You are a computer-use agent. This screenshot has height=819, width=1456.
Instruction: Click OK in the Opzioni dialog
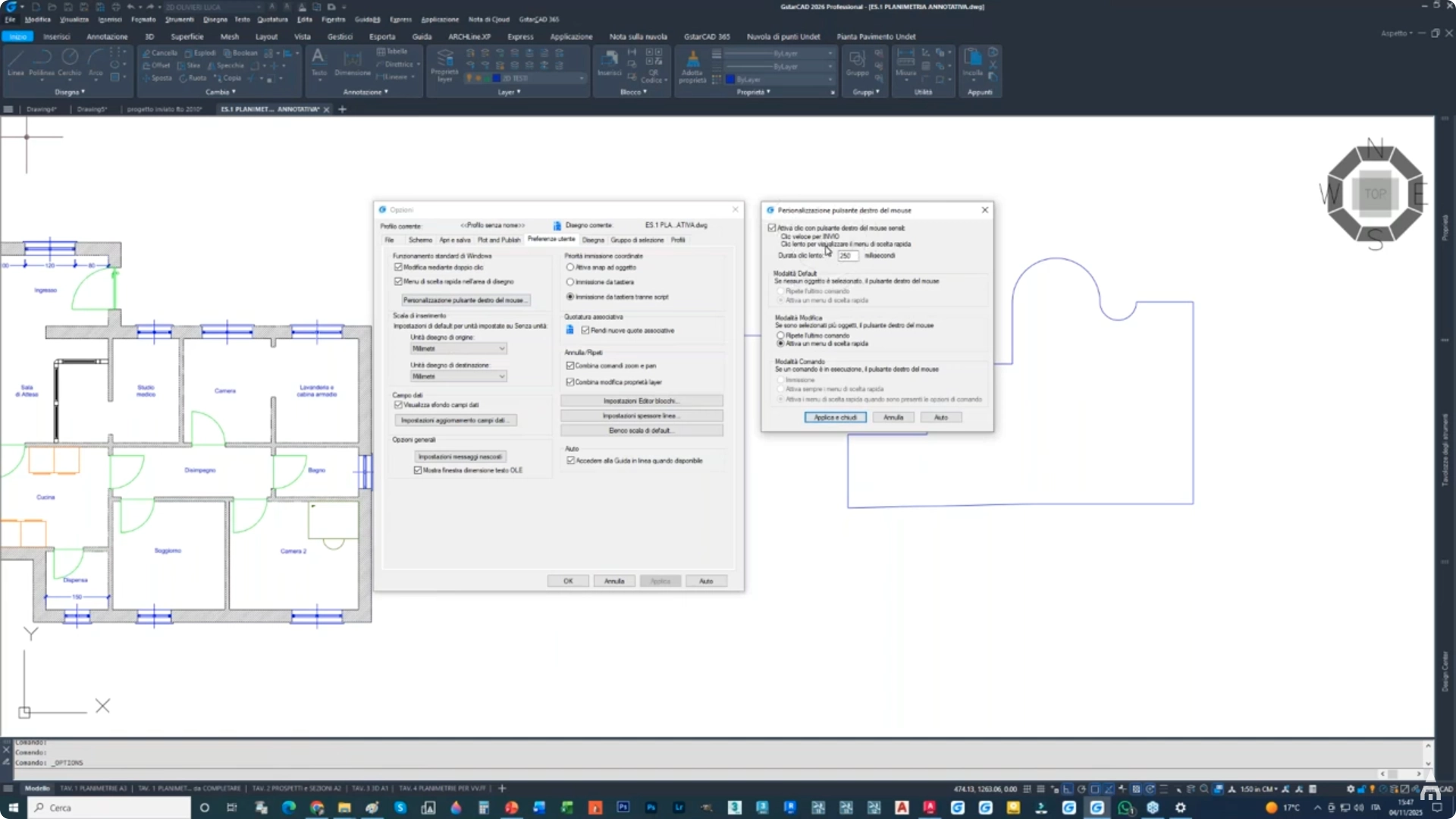pyautogui.click(x=568, y=581)
